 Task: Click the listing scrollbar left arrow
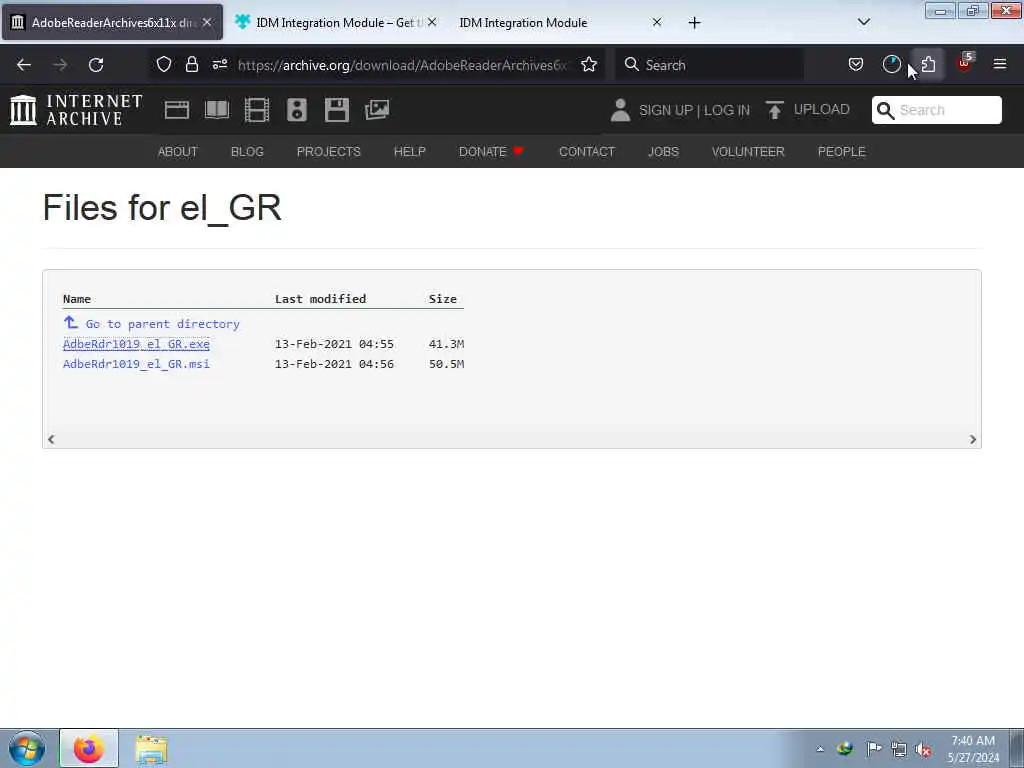pyautogui.click(x=51, y=440)
